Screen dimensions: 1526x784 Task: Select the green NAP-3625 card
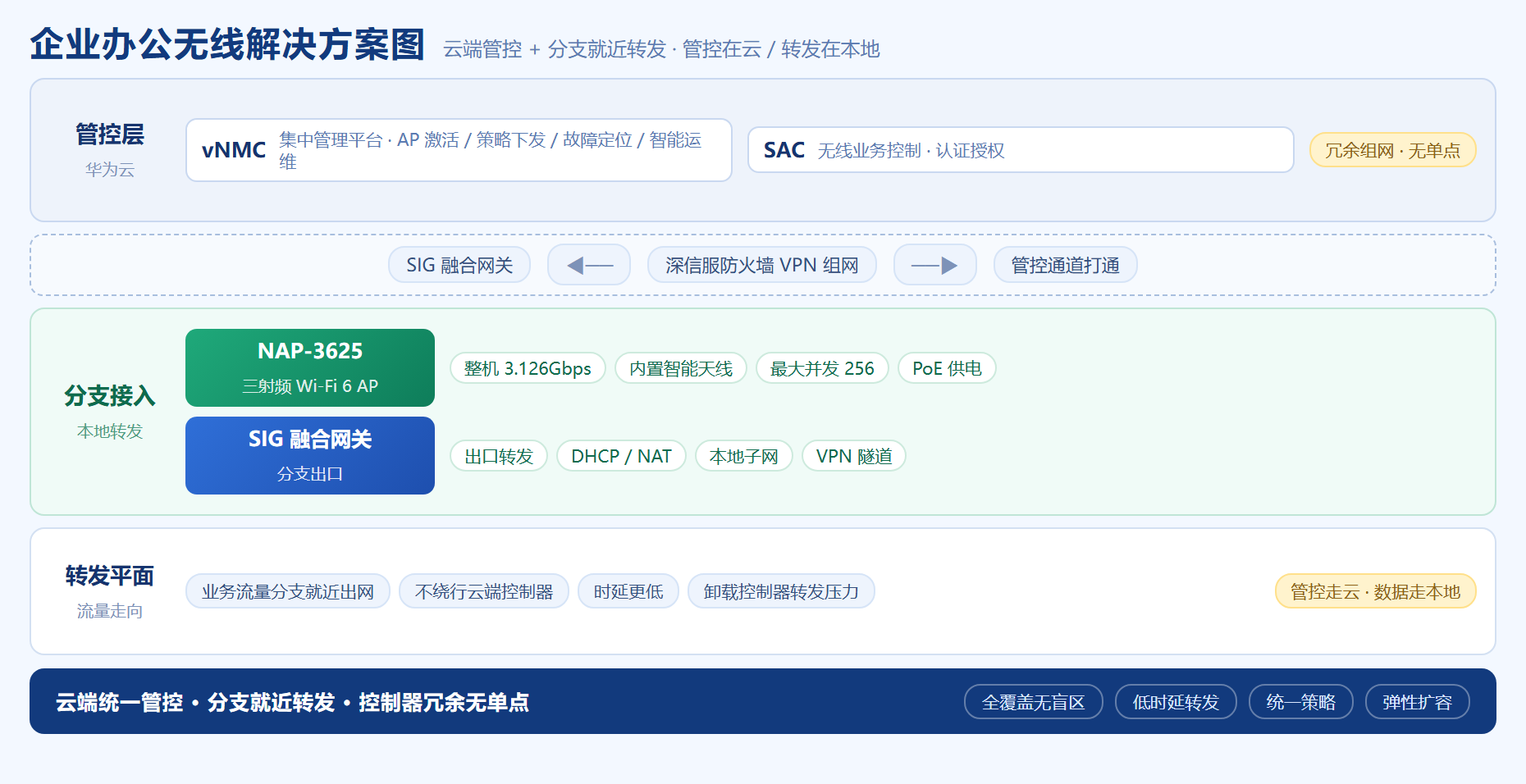point(310,368)
